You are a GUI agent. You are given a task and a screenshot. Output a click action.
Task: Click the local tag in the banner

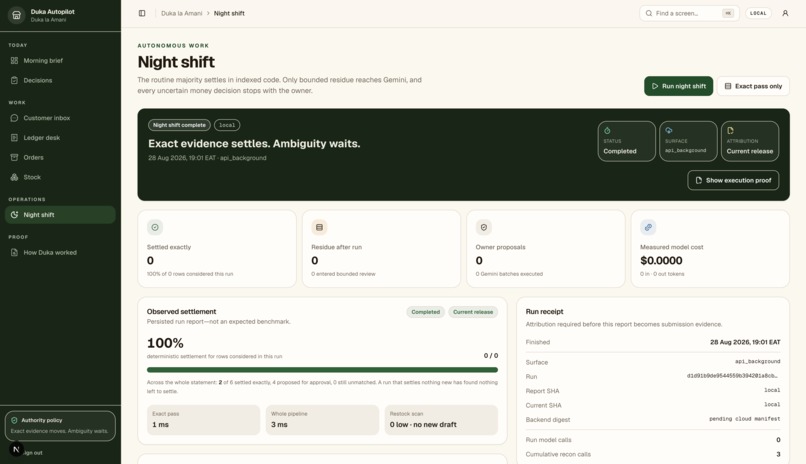(227, 125)
